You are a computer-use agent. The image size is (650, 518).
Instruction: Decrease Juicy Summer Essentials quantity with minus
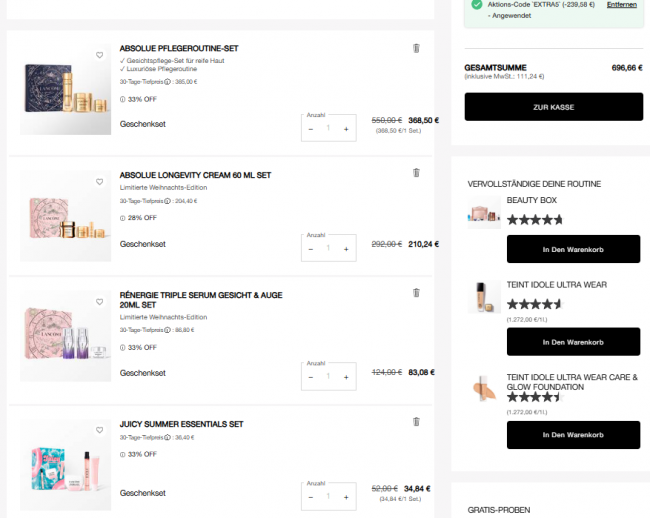(x=311, y=496)
